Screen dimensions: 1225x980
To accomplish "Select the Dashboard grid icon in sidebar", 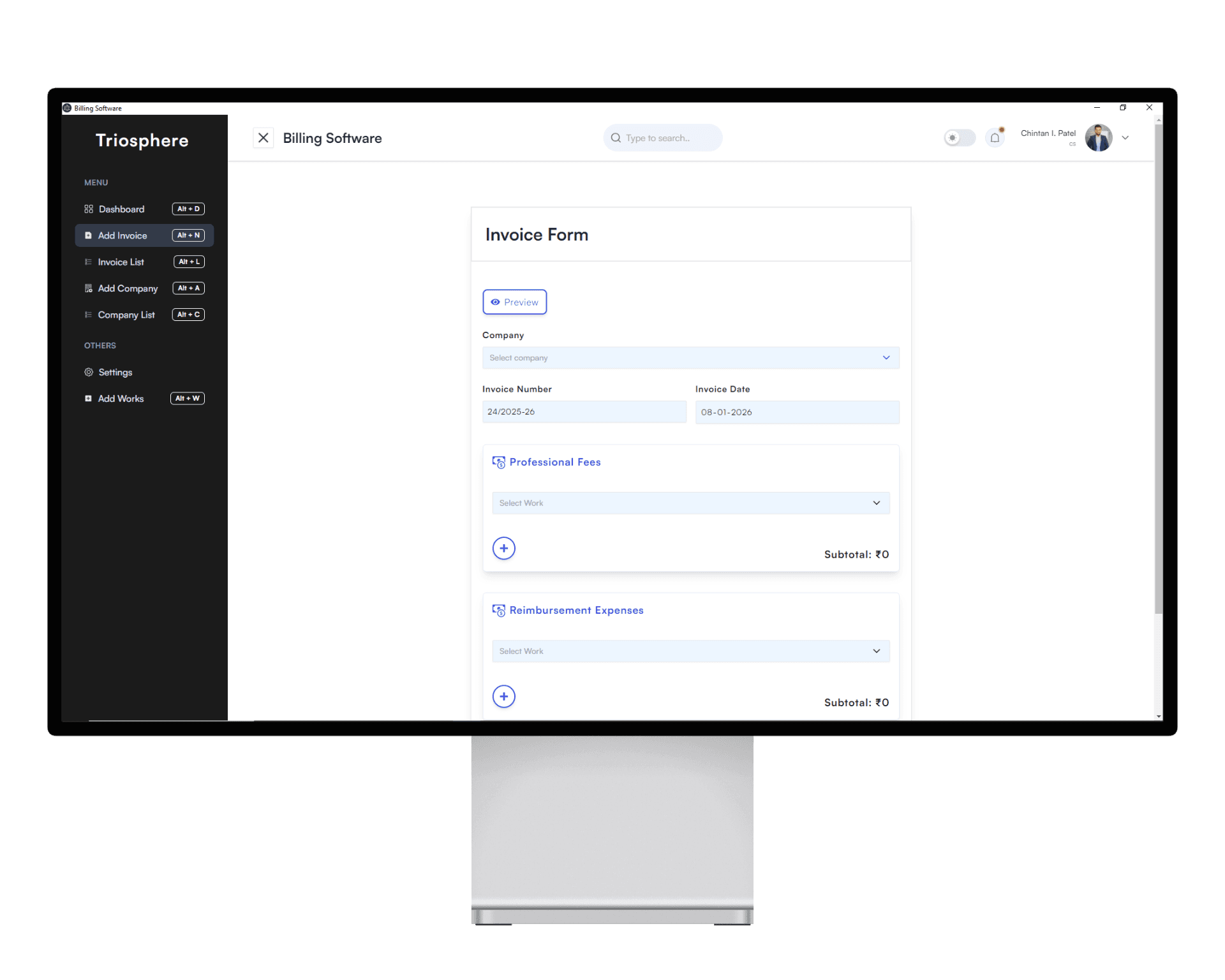I will [88, 209].
